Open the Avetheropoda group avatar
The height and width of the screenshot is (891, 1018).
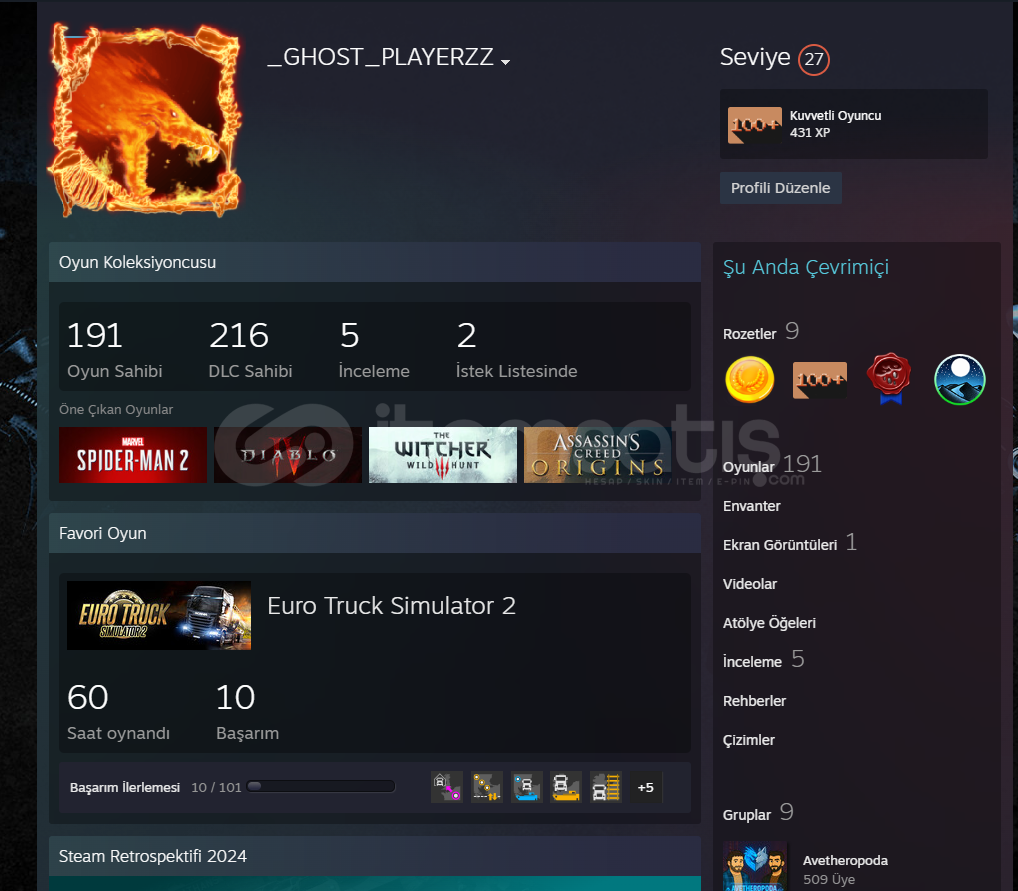pos(754,866)
